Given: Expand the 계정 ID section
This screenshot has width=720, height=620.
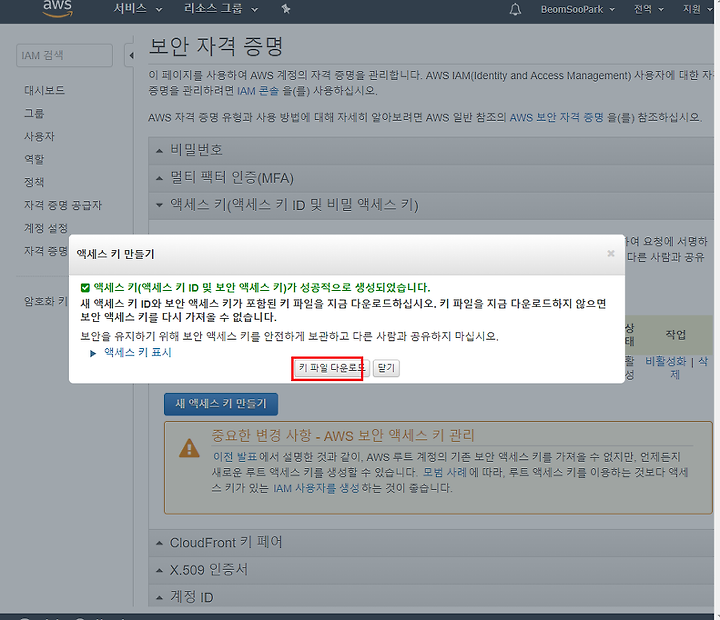Looking at the screenshot, I should pyautogui.click(x=431, y=597).
